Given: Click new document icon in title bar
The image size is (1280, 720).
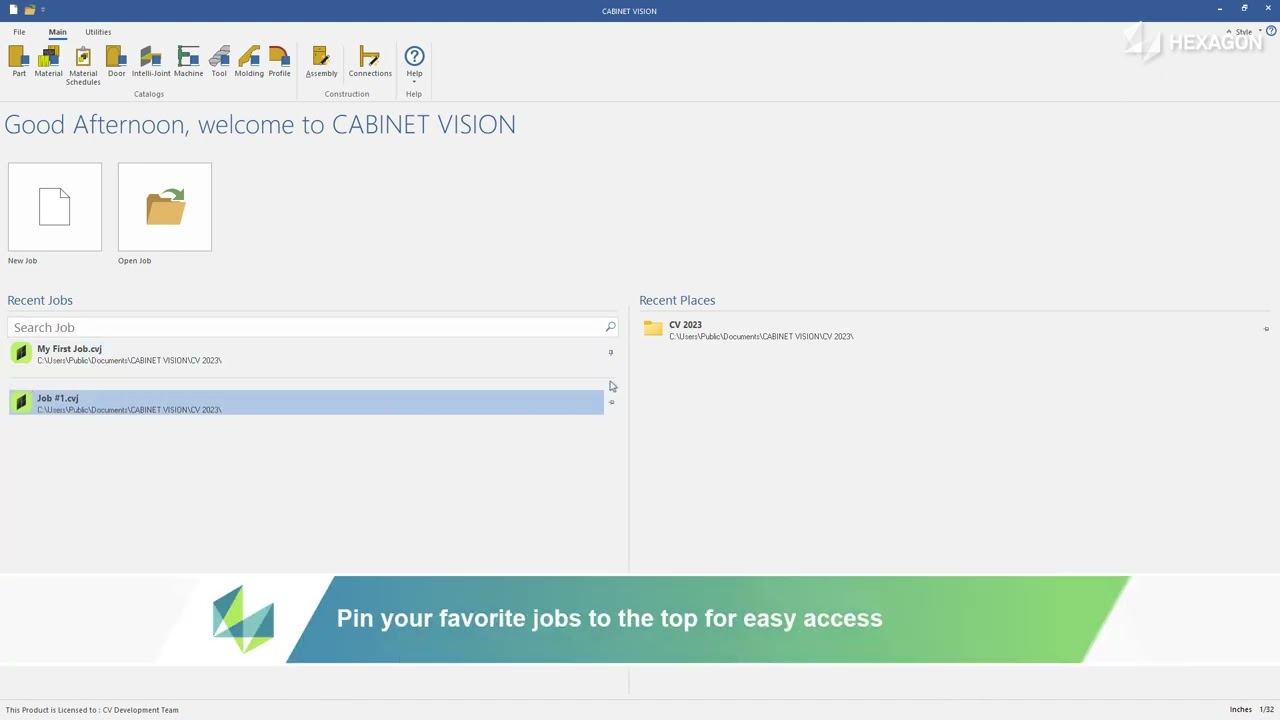Looking at the screenshot, I should point(13,10).
